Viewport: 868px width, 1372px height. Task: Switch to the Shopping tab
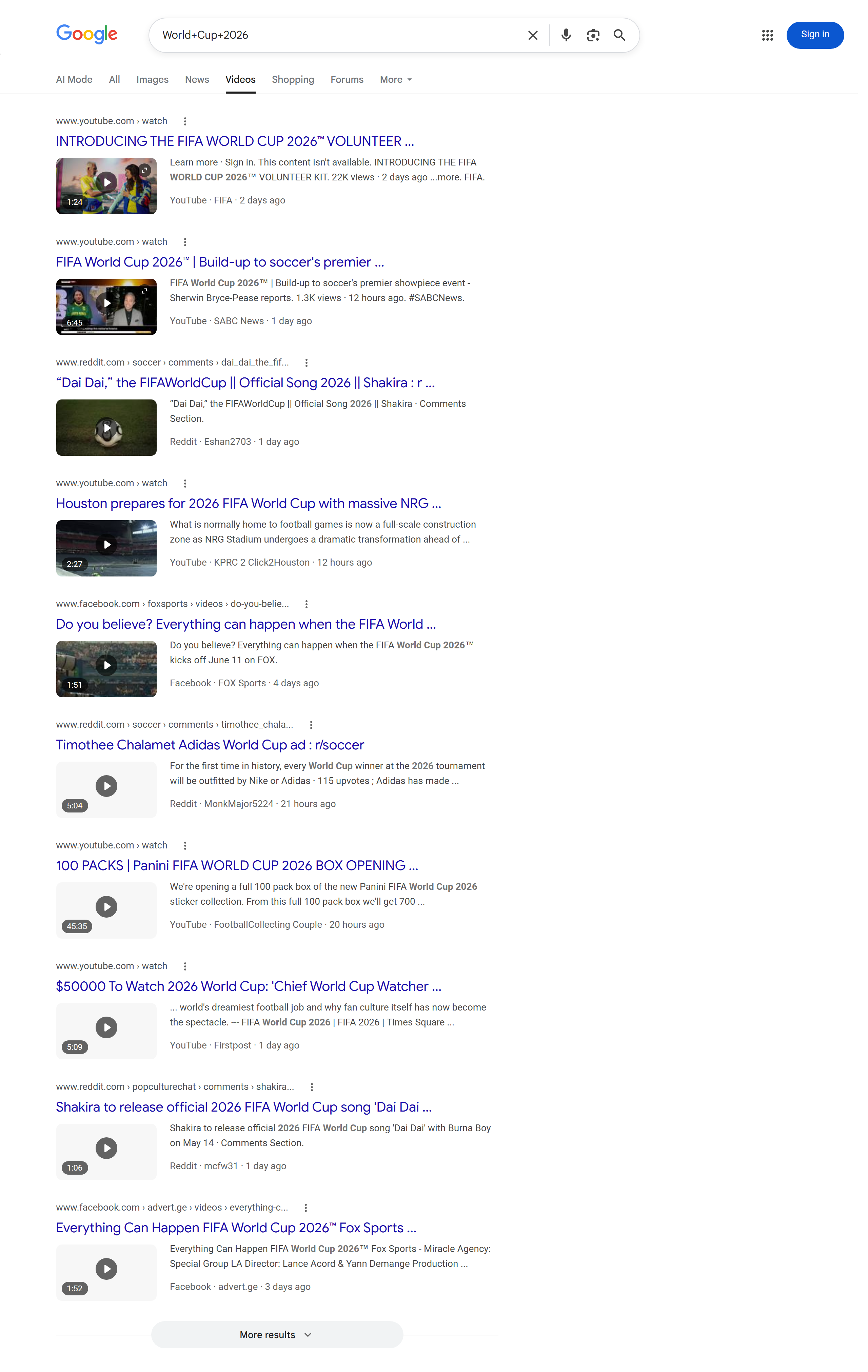293,80
